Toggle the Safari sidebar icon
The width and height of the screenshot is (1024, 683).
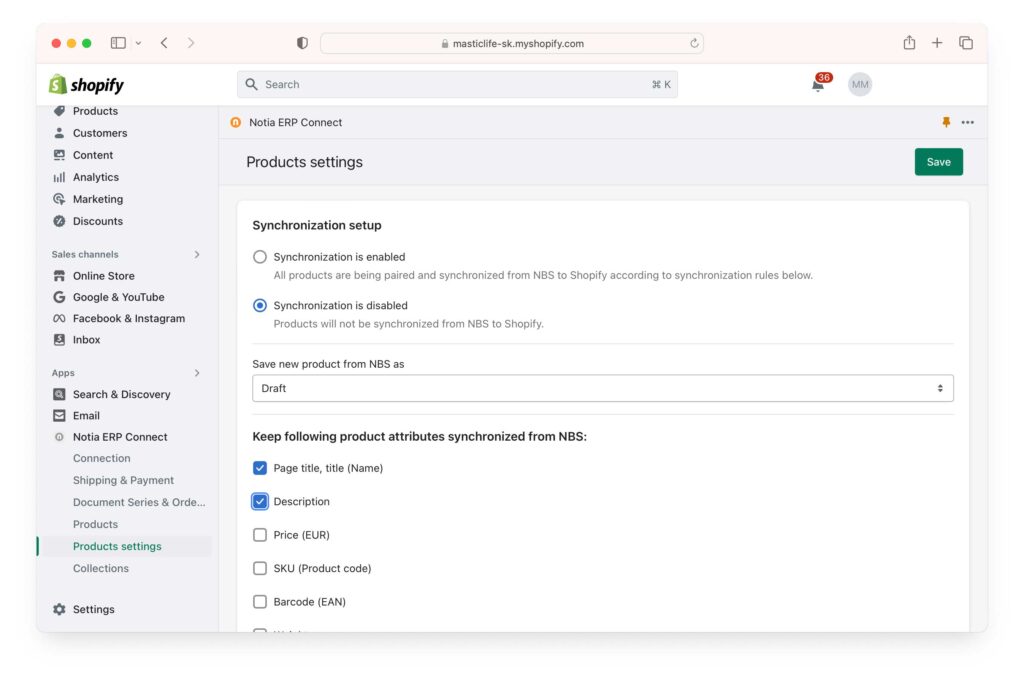[x=118, y=43]
